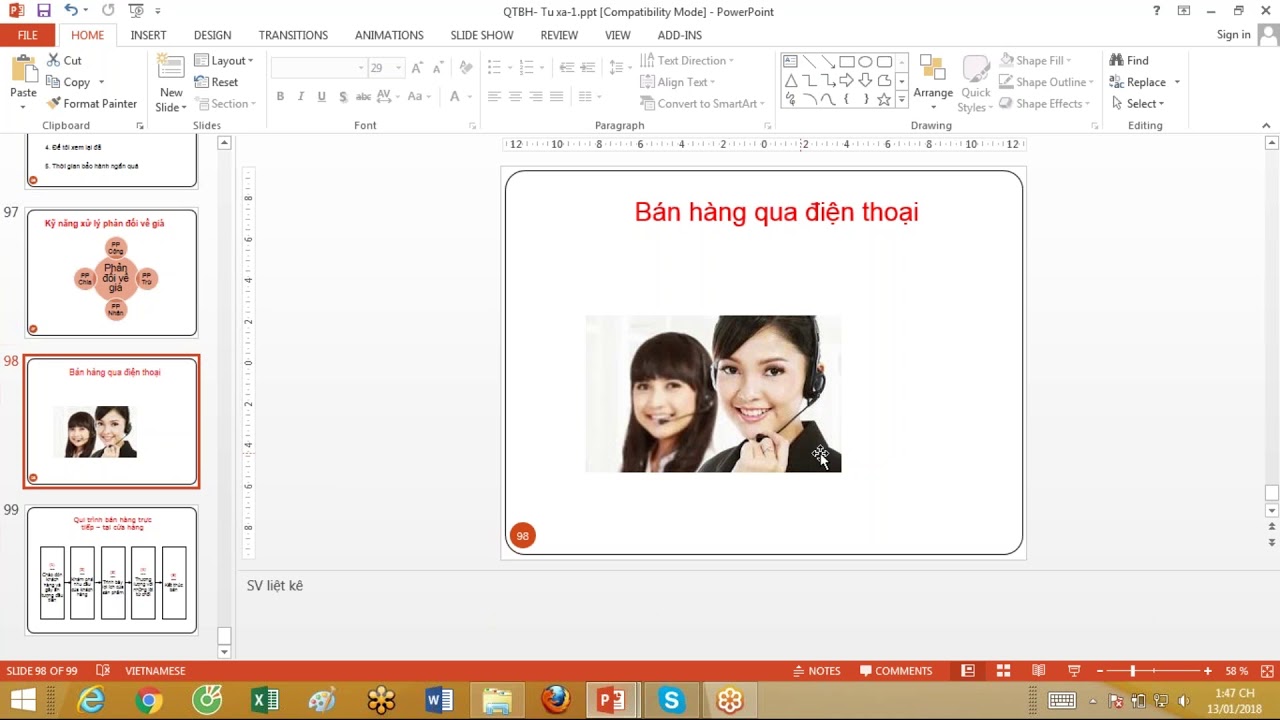Click the Reading View status bar icon
The height and width of the screenshot is (720, 1280).
pyautogui.click(x=1039, y=671)
